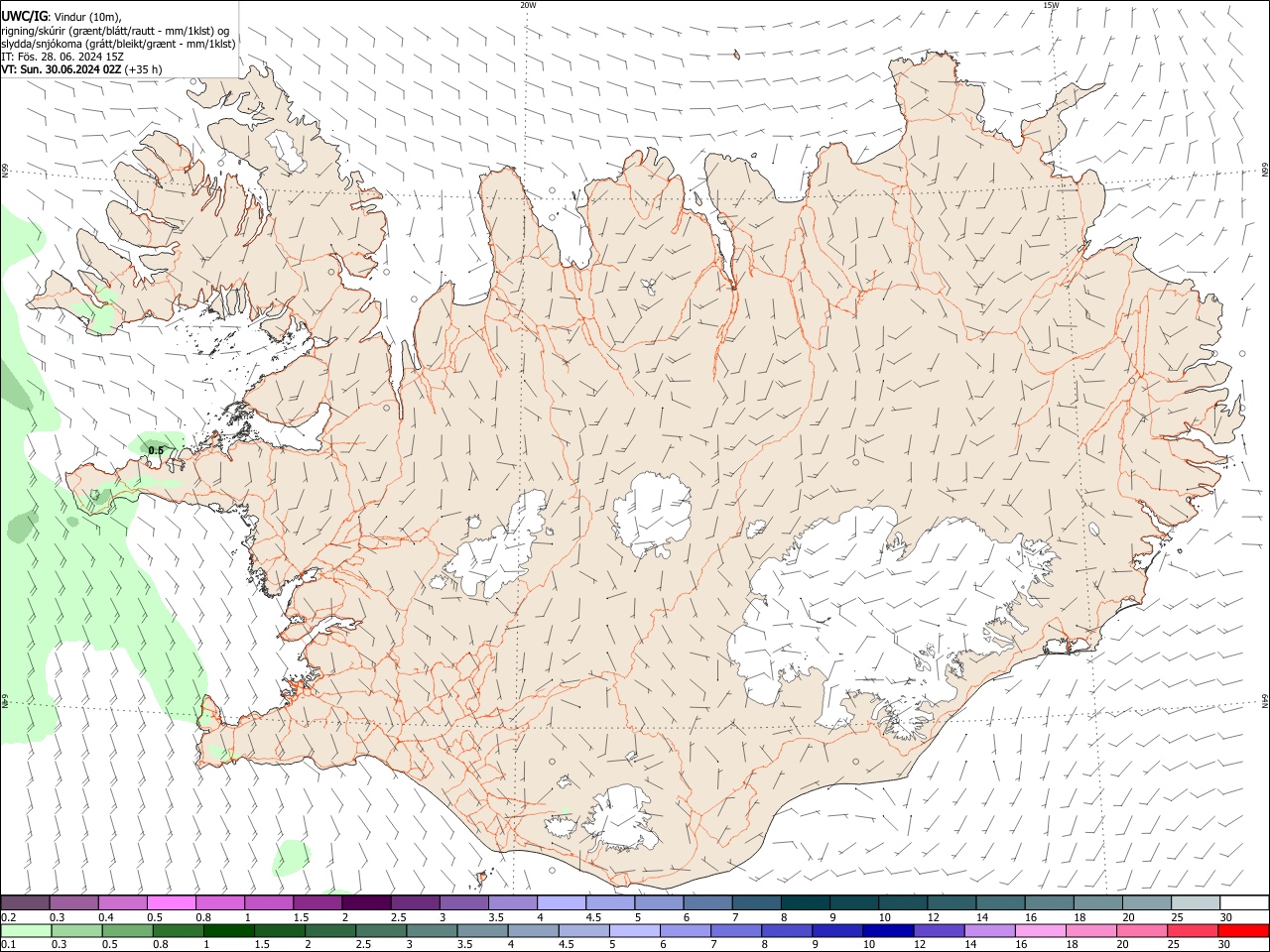Click lower legend swatch starting at 2
This screenshot has height=952, width=1270.
pyautogui.click(x=329, y=931)
